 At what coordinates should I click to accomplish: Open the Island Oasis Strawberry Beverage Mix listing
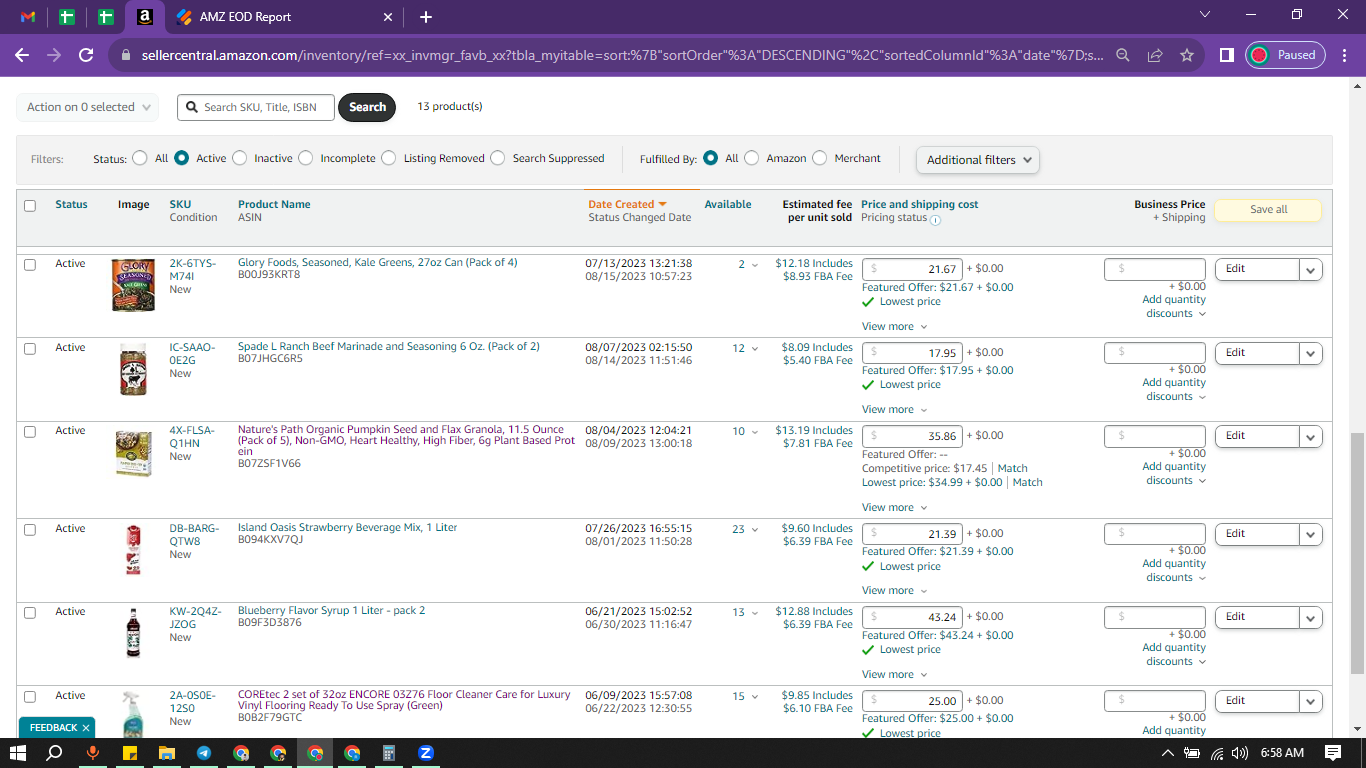[x=348, y=527]
